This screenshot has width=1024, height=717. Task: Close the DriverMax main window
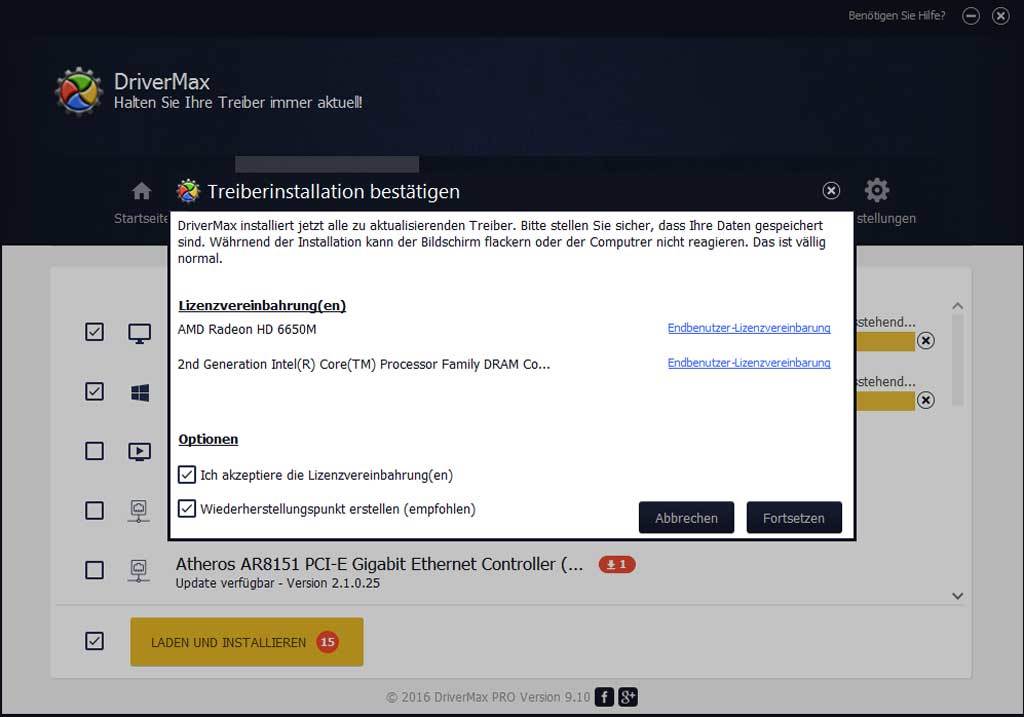pos(1000,16)
